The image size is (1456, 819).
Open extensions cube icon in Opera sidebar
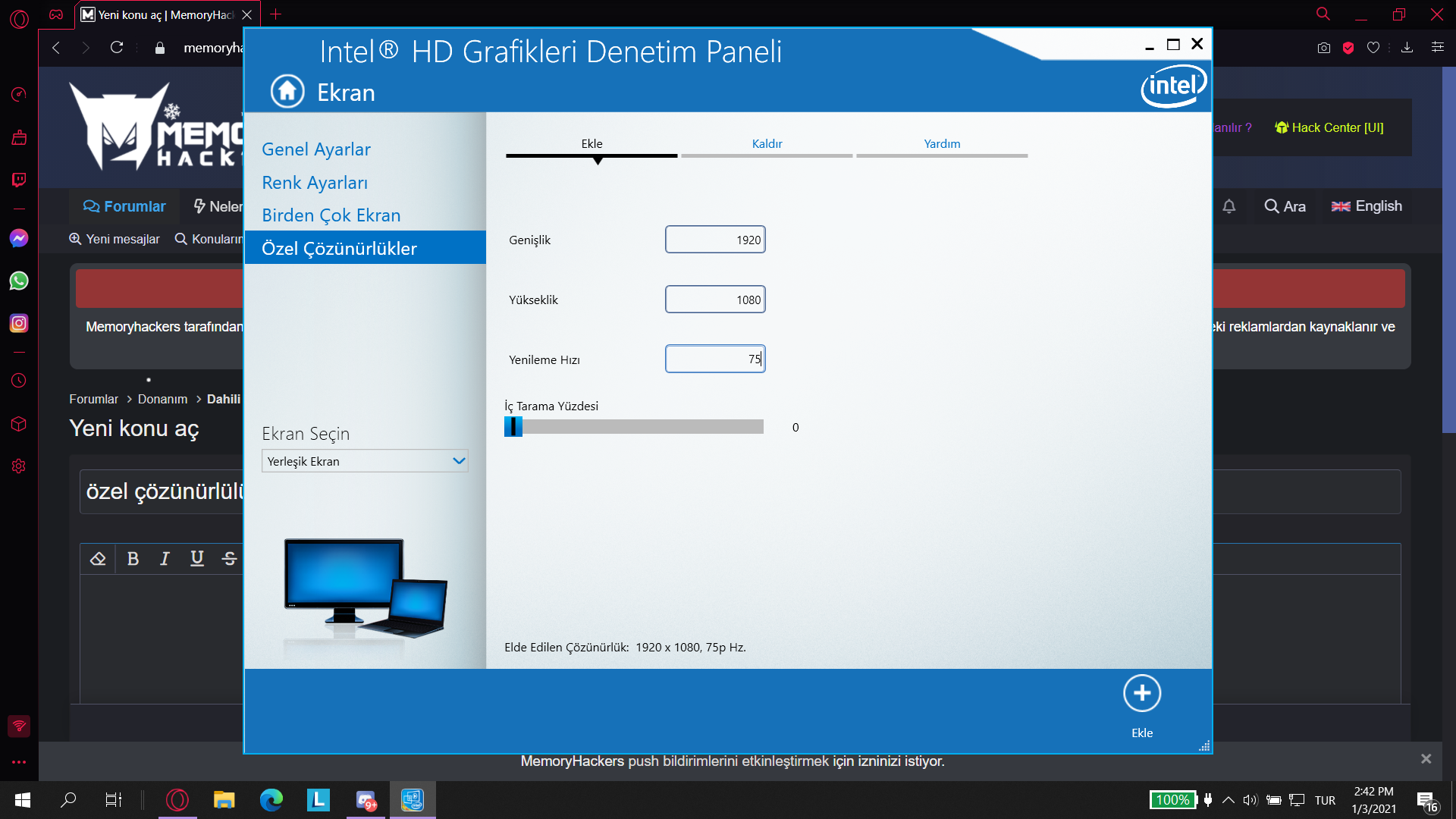[x=19, y=424]
